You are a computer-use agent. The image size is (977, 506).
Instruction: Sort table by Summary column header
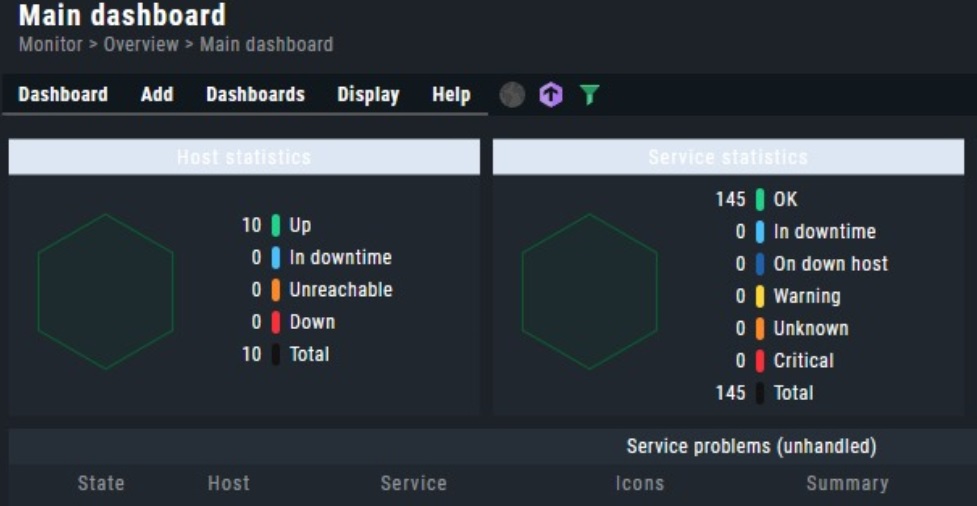pyautogui.click(x=847, y=483)
